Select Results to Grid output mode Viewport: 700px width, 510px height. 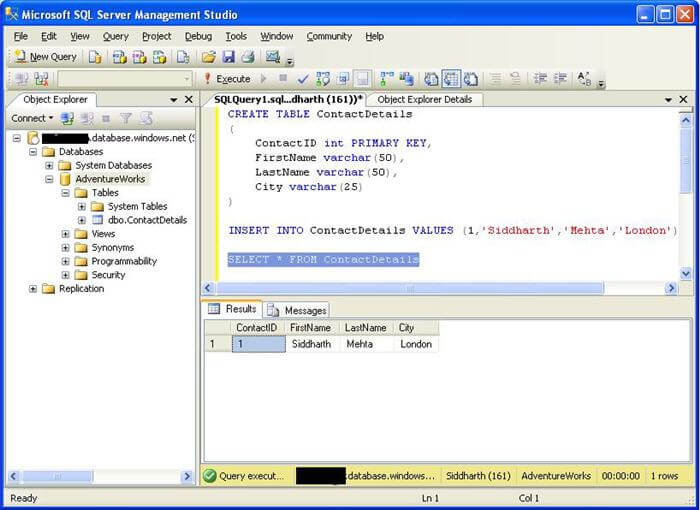pyautogui.click(x=451, y=79)
